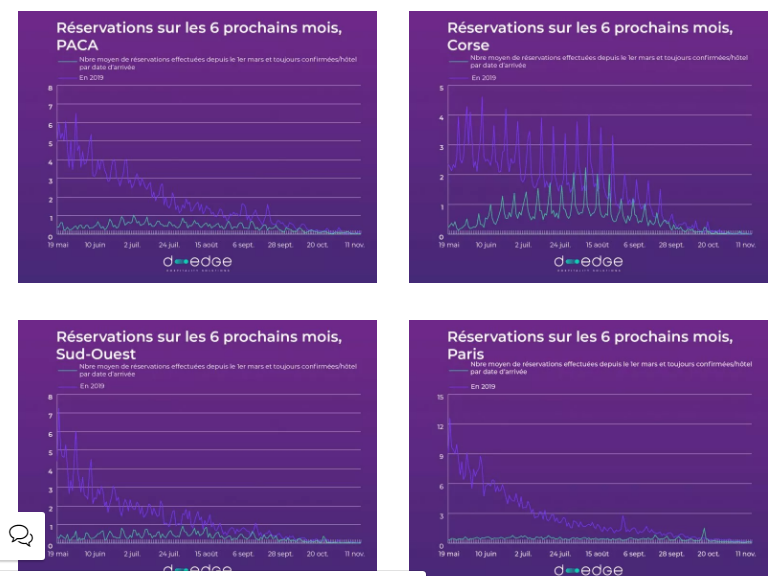Select 'En 2019' legend in PACA chart
The image size is (783, 576).
92,77
